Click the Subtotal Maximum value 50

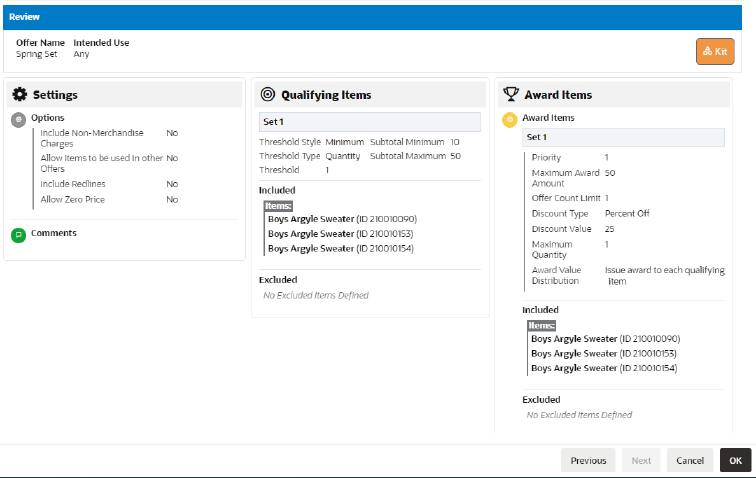tap(456, 156)
